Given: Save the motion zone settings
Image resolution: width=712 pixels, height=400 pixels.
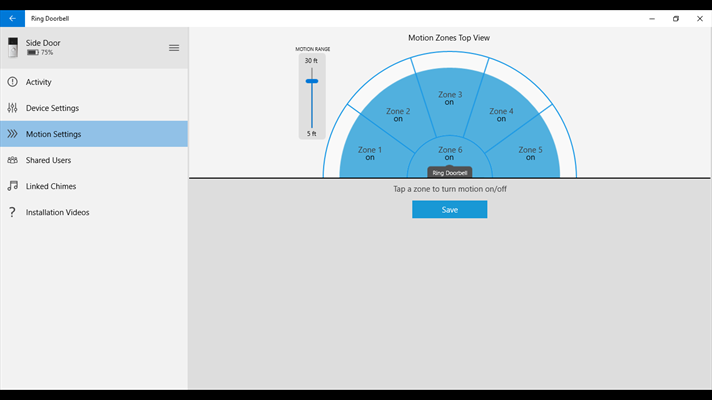Looking at the screenshot, I should coord(450,209).
